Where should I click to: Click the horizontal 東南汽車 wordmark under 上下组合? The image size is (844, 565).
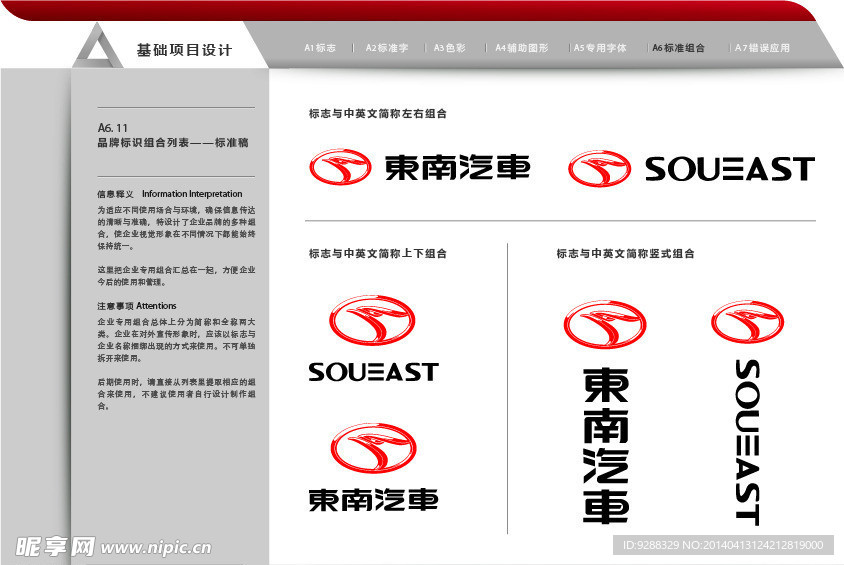[374, 499]
